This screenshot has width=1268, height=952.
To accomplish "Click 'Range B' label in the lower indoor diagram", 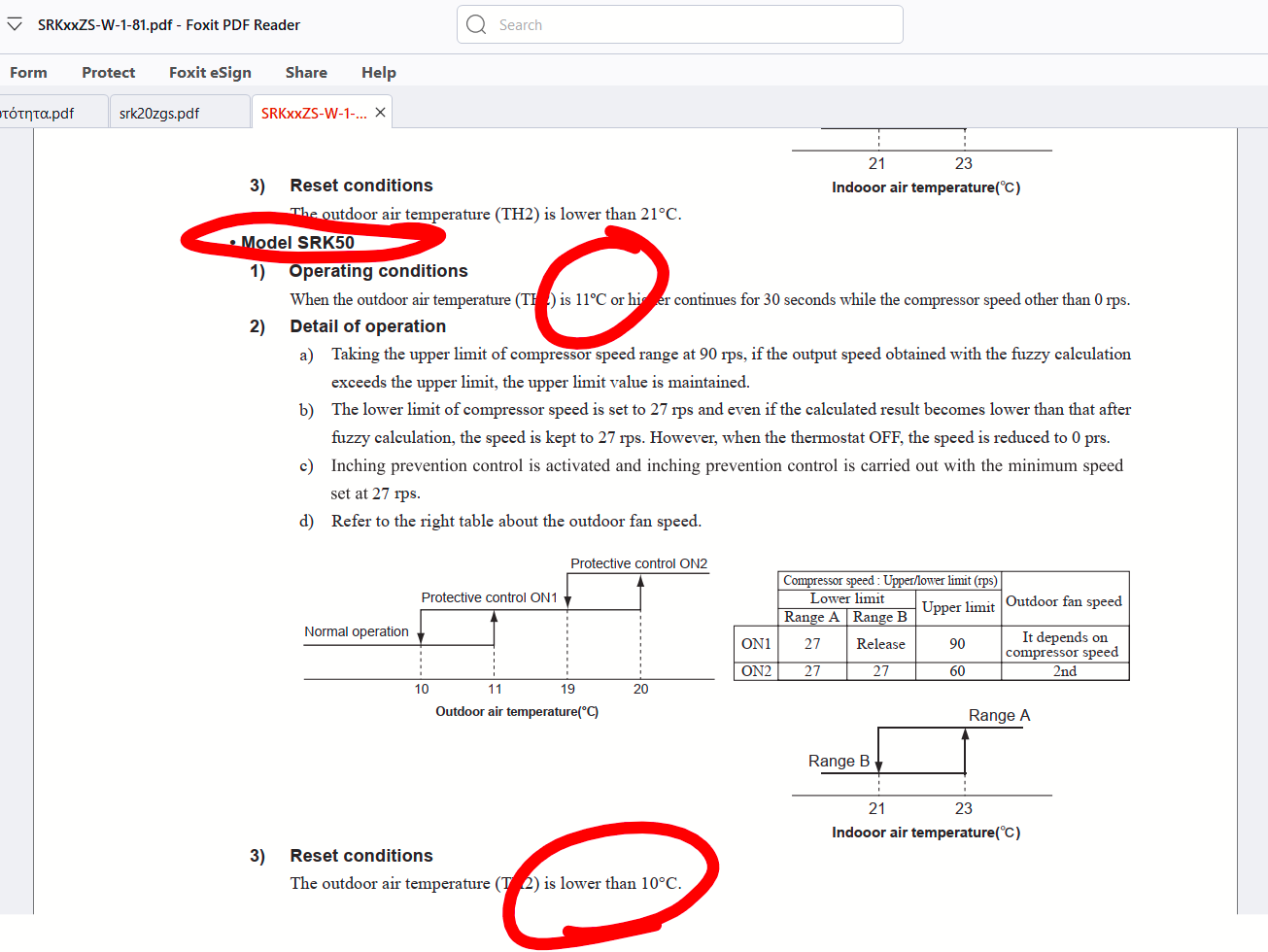I will [x=839, y=762].
